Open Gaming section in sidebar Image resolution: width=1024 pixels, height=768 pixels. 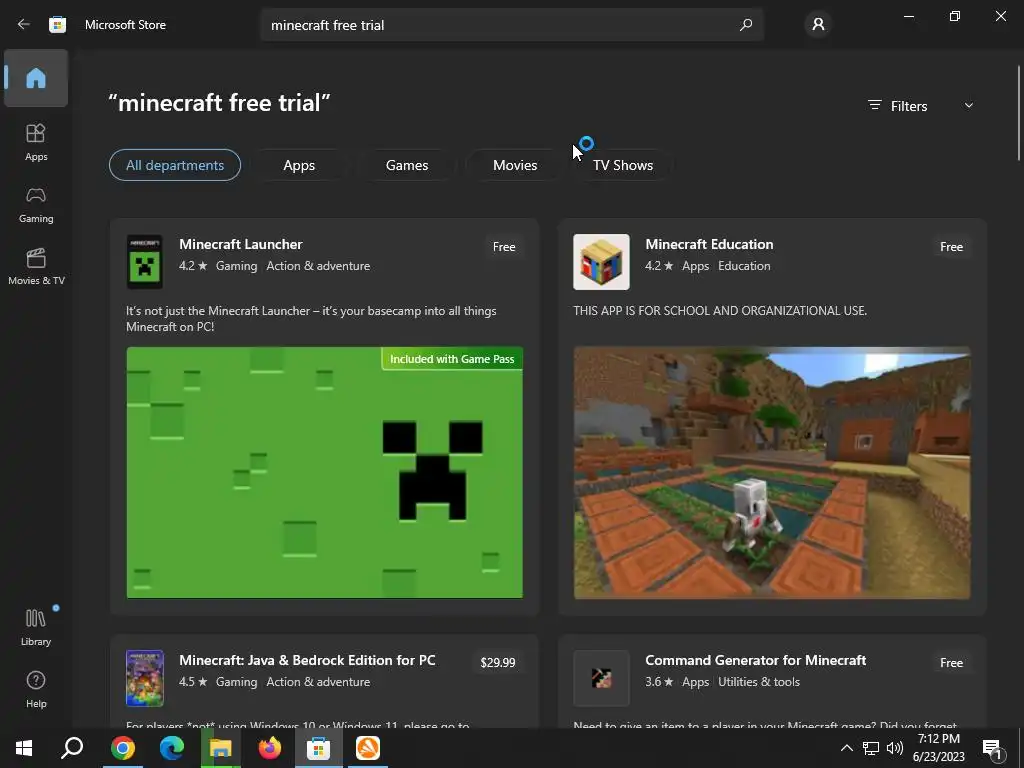coord(36,204)
